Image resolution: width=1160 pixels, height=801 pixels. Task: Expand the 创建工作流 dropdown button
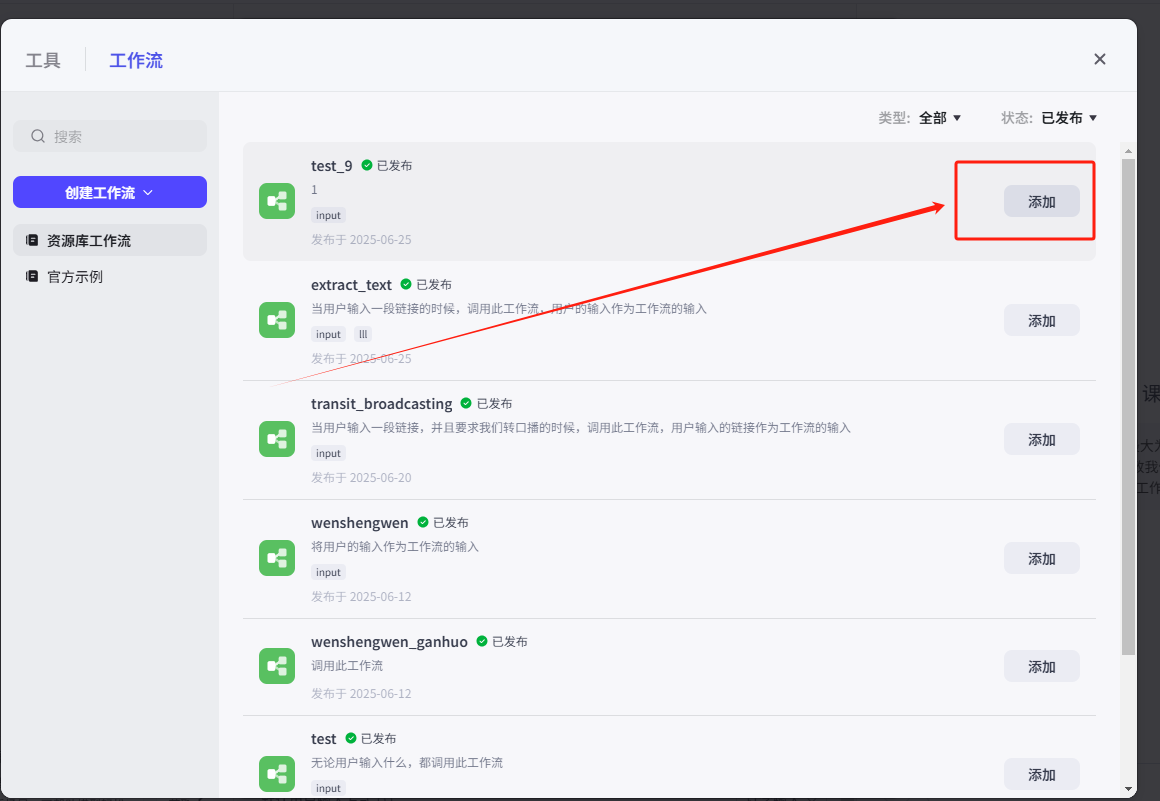coord(110,192)
